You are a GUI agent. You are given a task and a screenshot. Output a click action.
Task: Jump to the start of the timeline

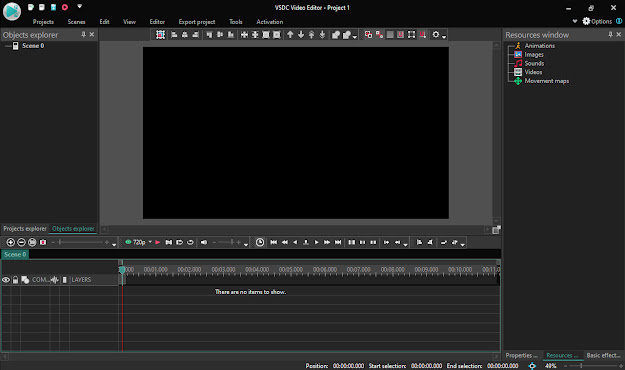pos(273,242)
